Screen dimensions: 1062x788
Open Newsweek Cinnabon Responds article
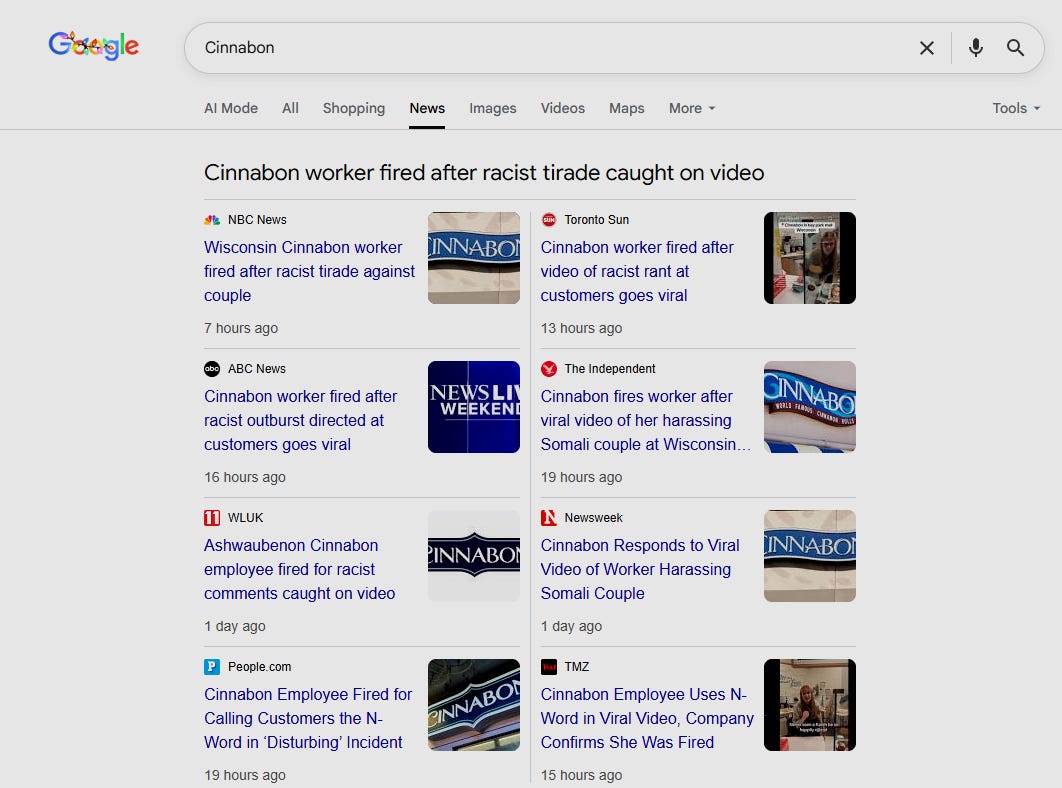[x=640, y=569]
